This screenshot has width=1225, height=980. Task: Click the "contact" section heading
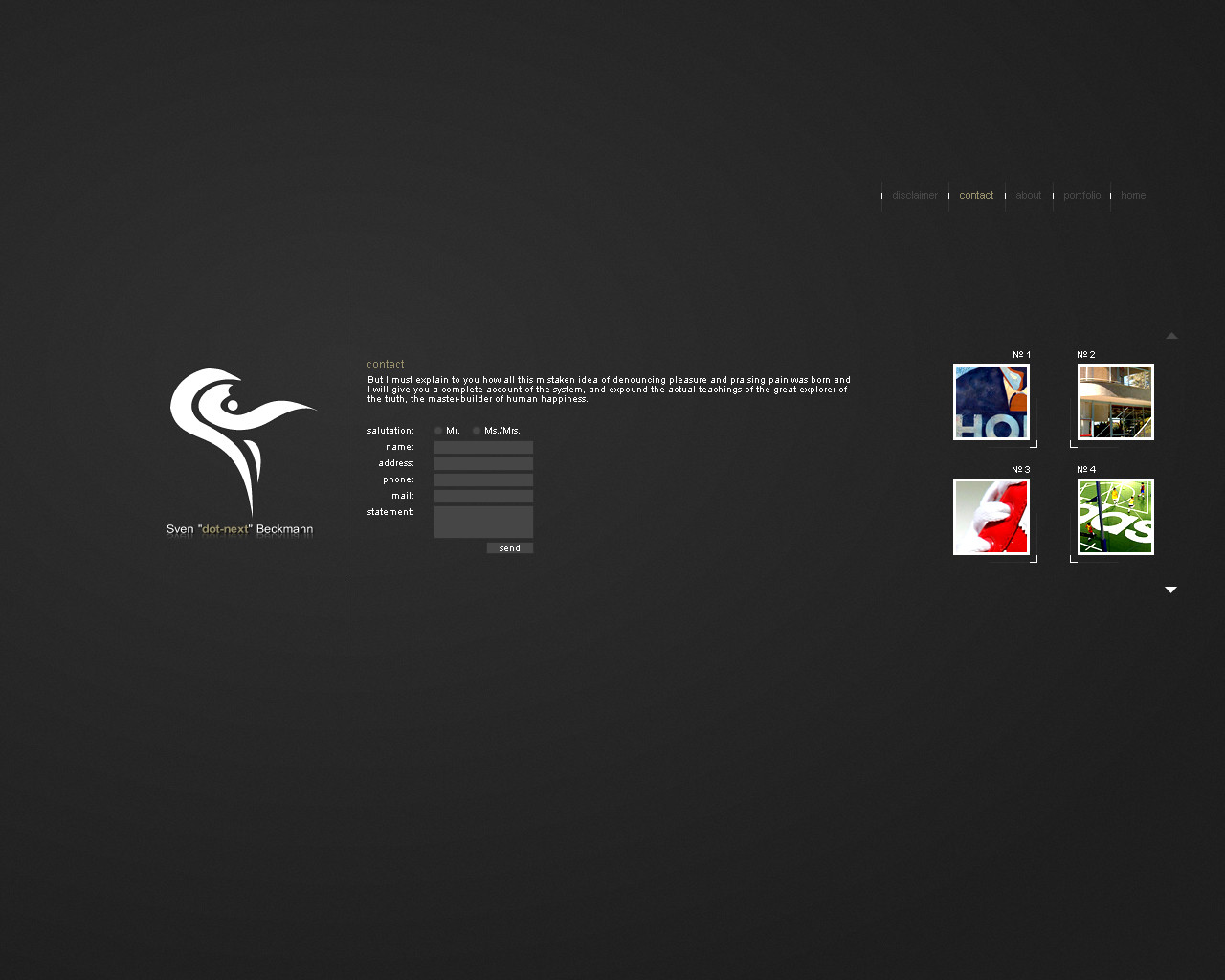coord(386,365)
